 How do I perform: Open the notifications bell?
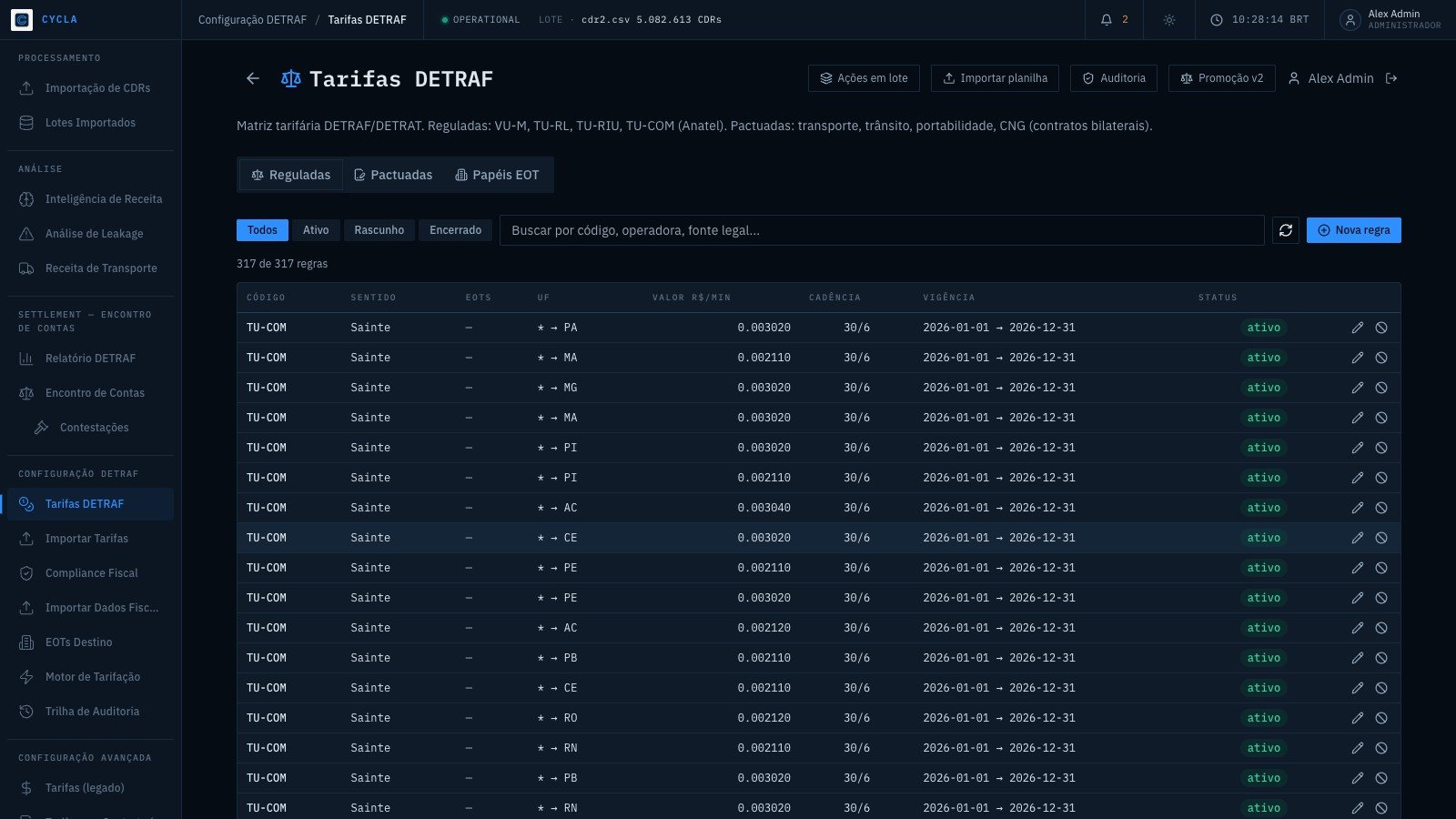coord(1107,19)
